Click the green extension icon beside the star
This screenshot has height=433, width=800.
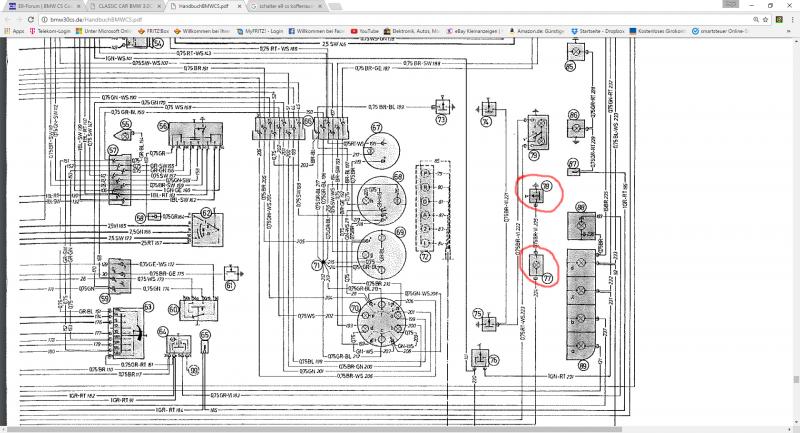click(x=778, y=19)
